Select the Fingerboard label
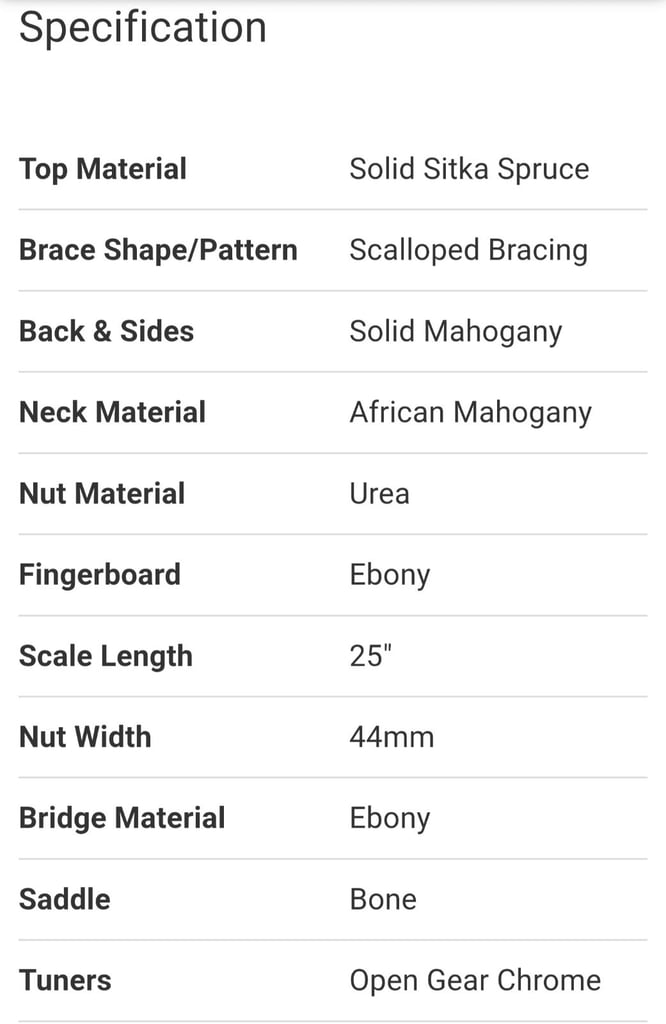The image size is (666, 1024). 100,575
